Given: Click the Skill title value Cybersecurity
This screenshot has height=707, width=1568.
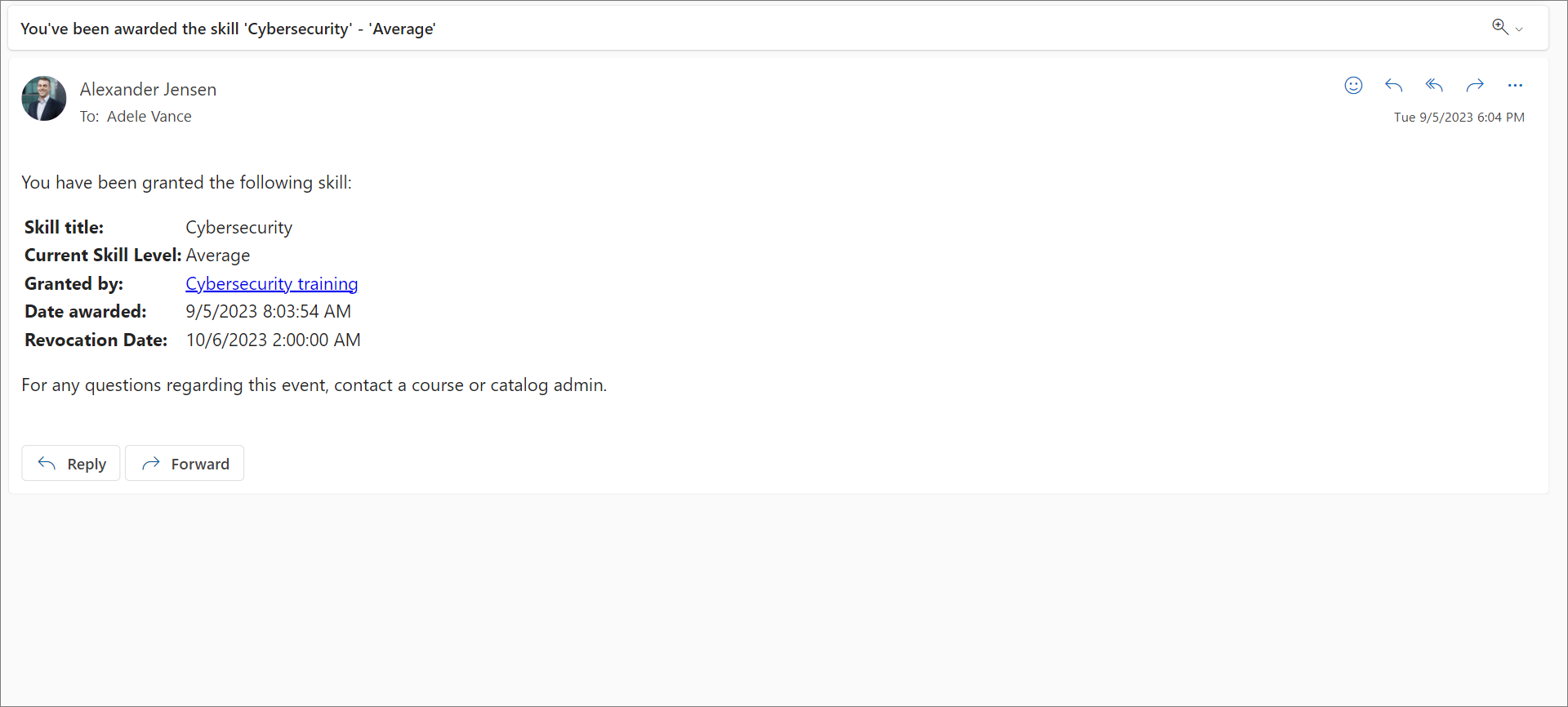Looking at the screenshot, I should point(238,228).
